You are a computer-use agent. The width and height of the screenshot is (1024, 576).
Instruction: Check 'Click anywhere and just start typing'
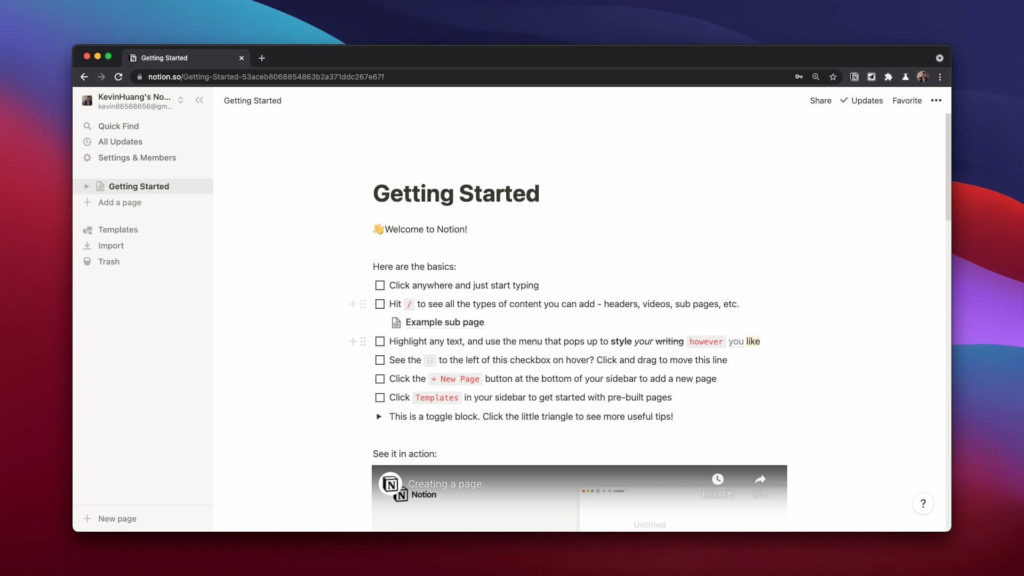point(379,285)
